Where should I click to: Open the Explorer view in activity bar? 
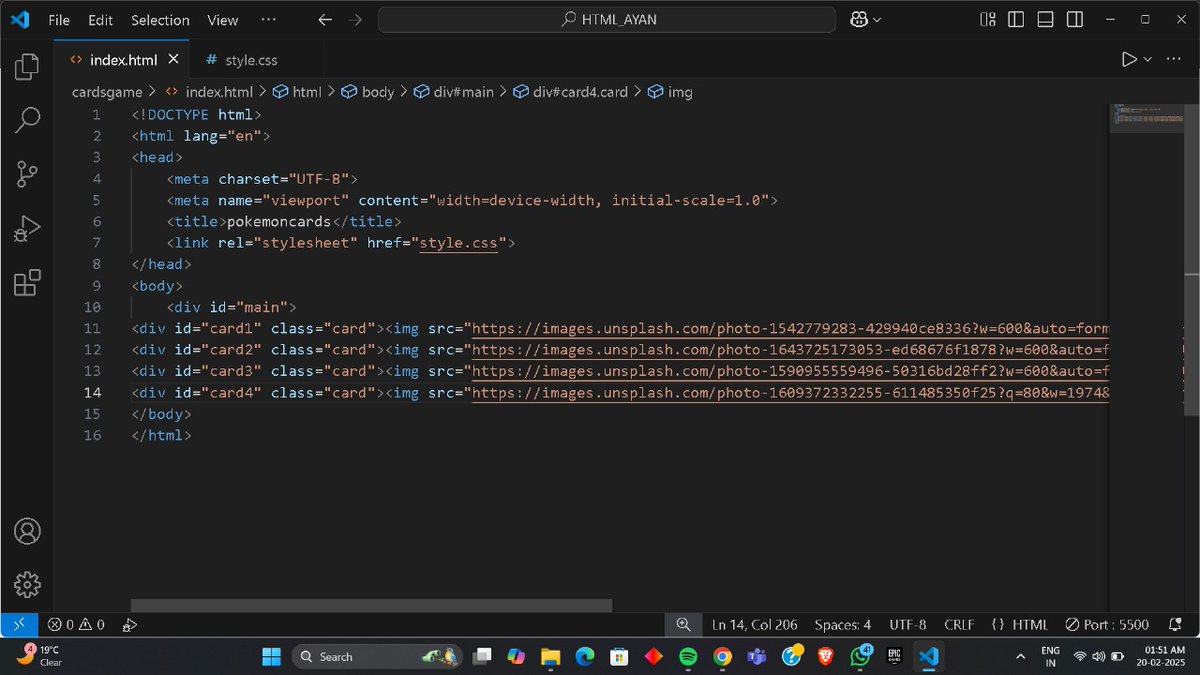27,68
